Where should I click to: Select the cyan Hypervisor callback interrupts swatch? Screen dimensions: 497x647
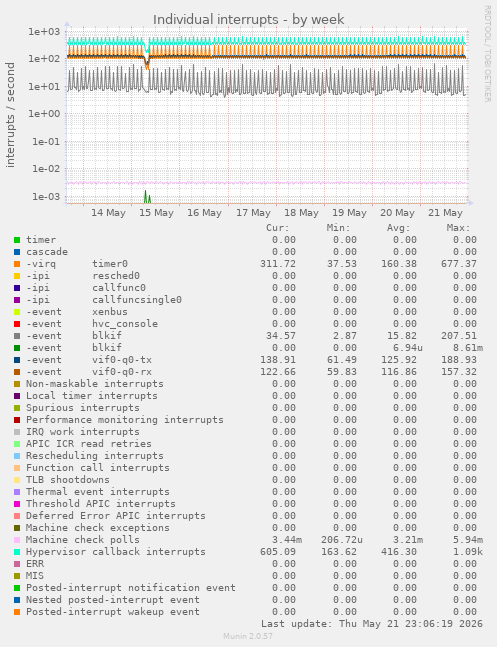coord(17,552)
